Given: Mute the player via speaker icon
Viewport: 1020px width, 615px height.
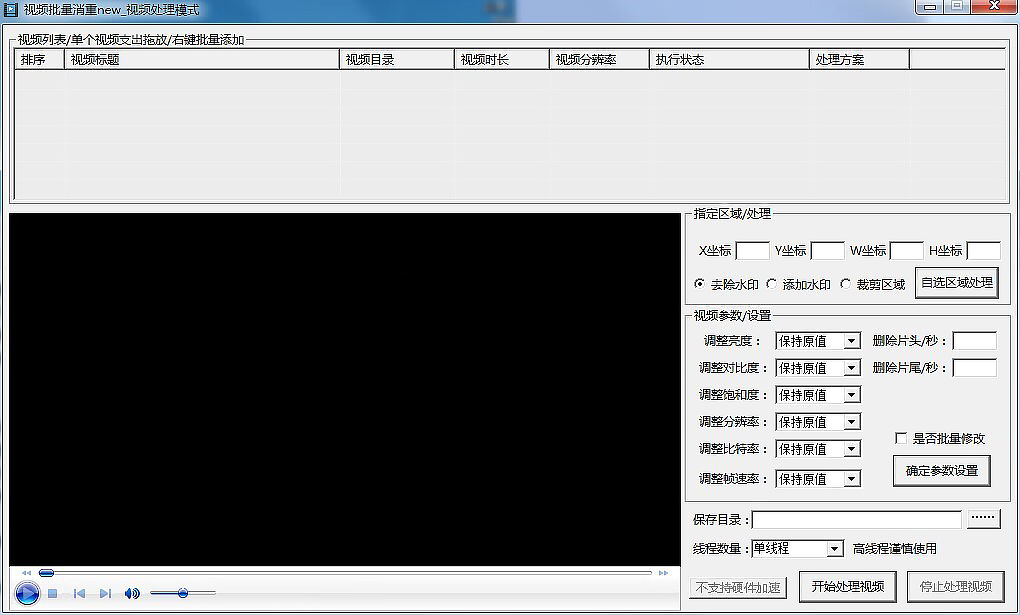Looking at the screenshot, I should (x=132, y=594).
